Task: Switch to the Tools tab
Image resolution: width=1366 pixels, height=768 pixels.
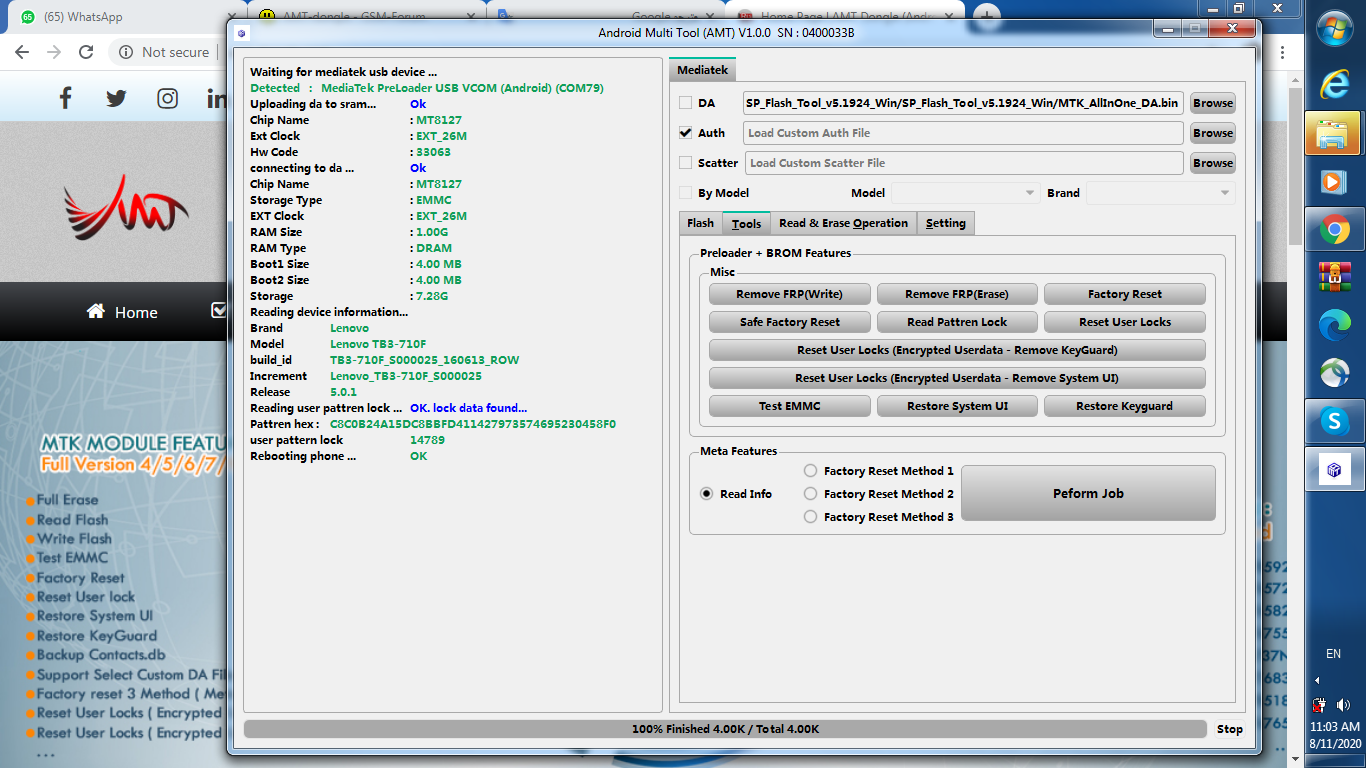Action: click(x=746, y=223)
